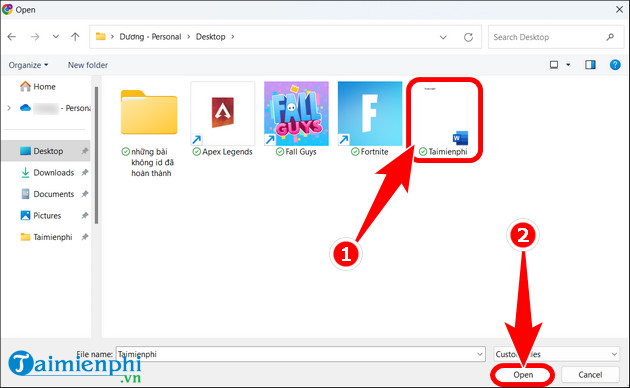Click the Cancel button
Screen dimensions: 630x388
590,375
